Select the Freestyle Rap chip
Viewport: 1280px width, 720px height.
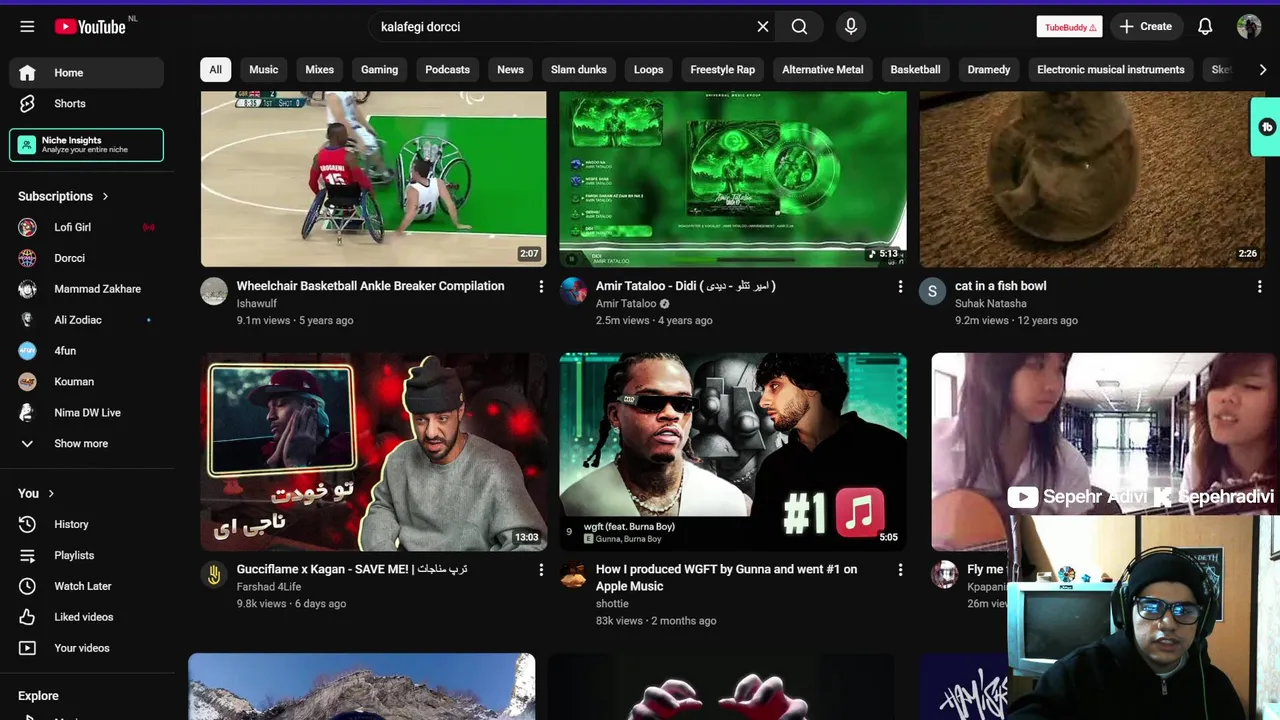(x=722, y=69)
